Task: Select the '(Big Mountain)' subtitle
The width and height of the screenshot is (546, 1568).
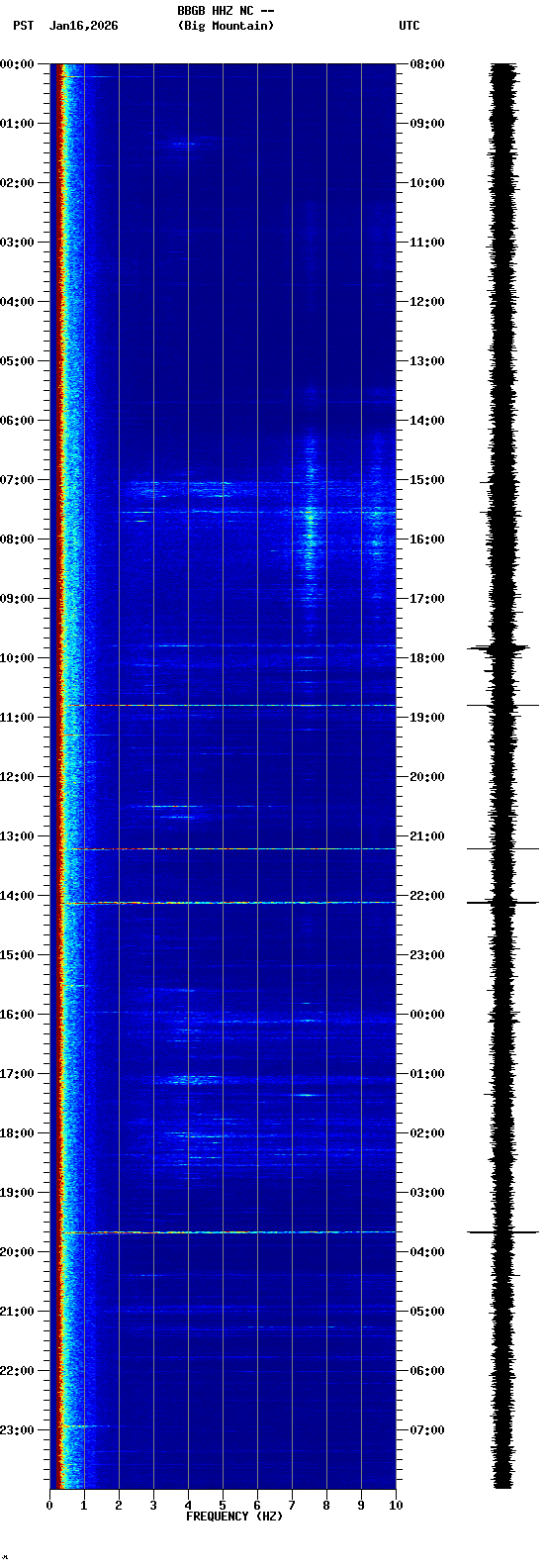Action: [x=226, y=26]
